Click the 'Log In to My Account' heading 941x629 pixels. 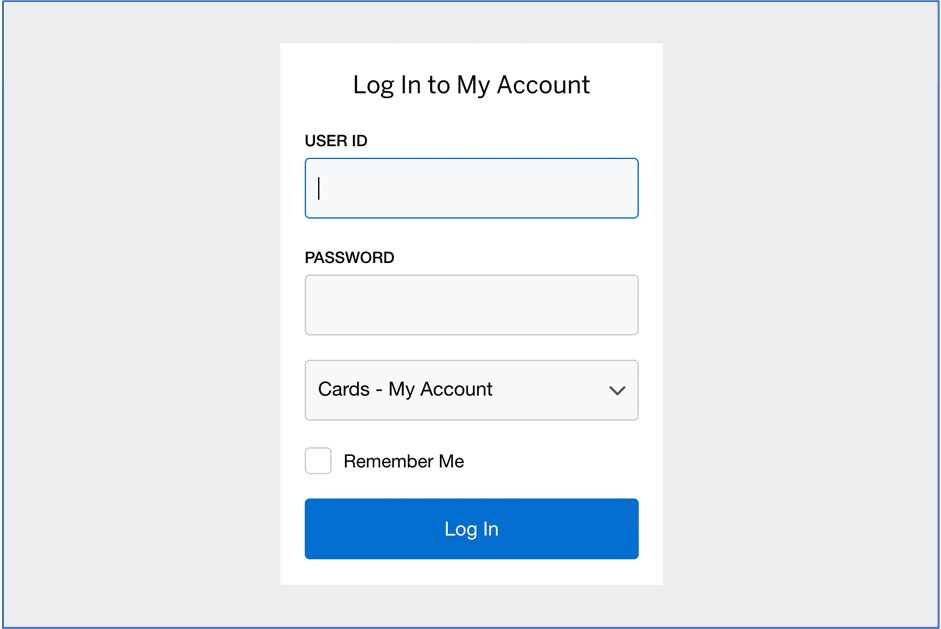click(x=471, y=85)
